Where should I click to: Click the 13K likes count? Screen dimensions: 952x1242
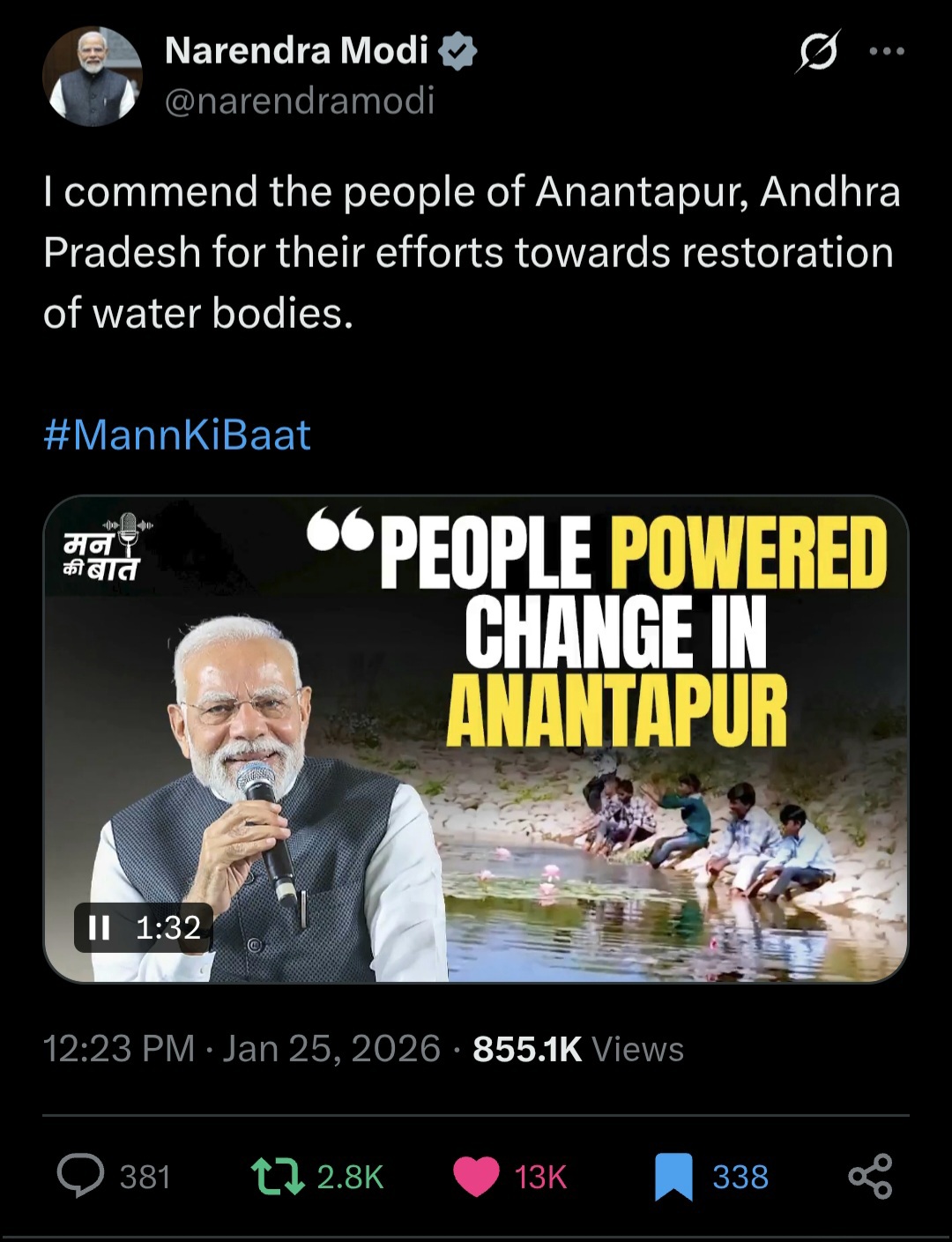(x=540, y=1177)
